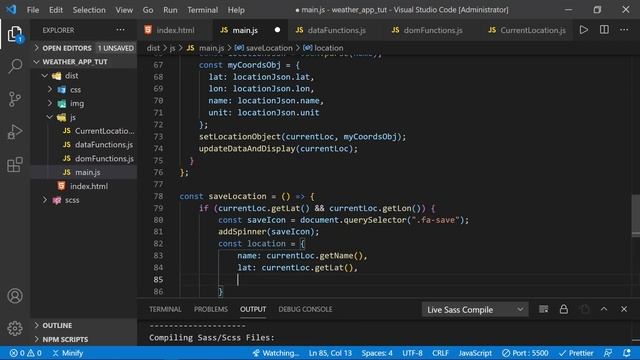The height and width of the screenshot is (360, 640).
Task: Maximize the panel size with chevron
Action: tap(604, 309)
